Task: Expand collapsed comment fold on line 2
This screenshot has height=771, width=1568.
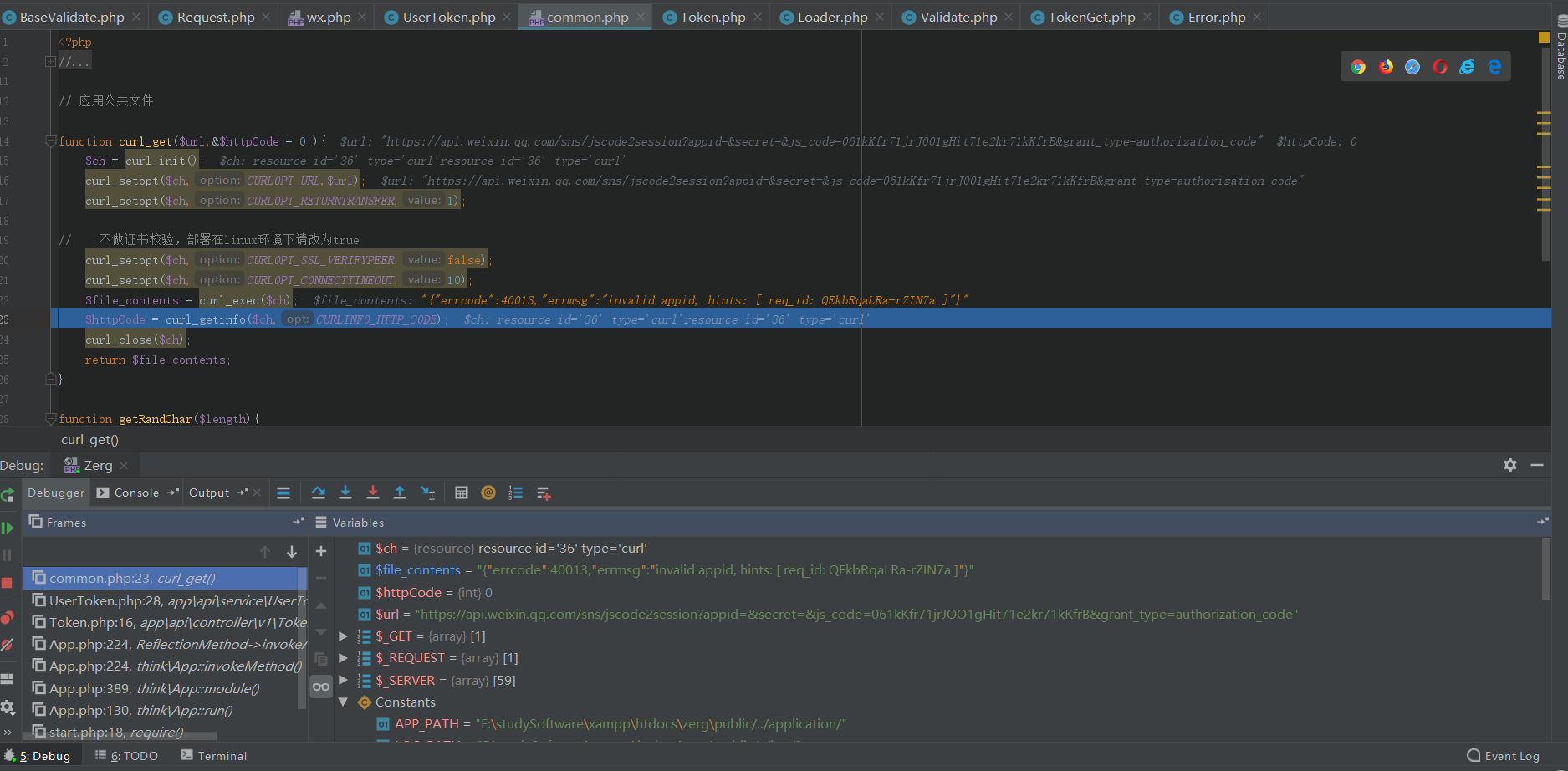Action: [50, 61]
